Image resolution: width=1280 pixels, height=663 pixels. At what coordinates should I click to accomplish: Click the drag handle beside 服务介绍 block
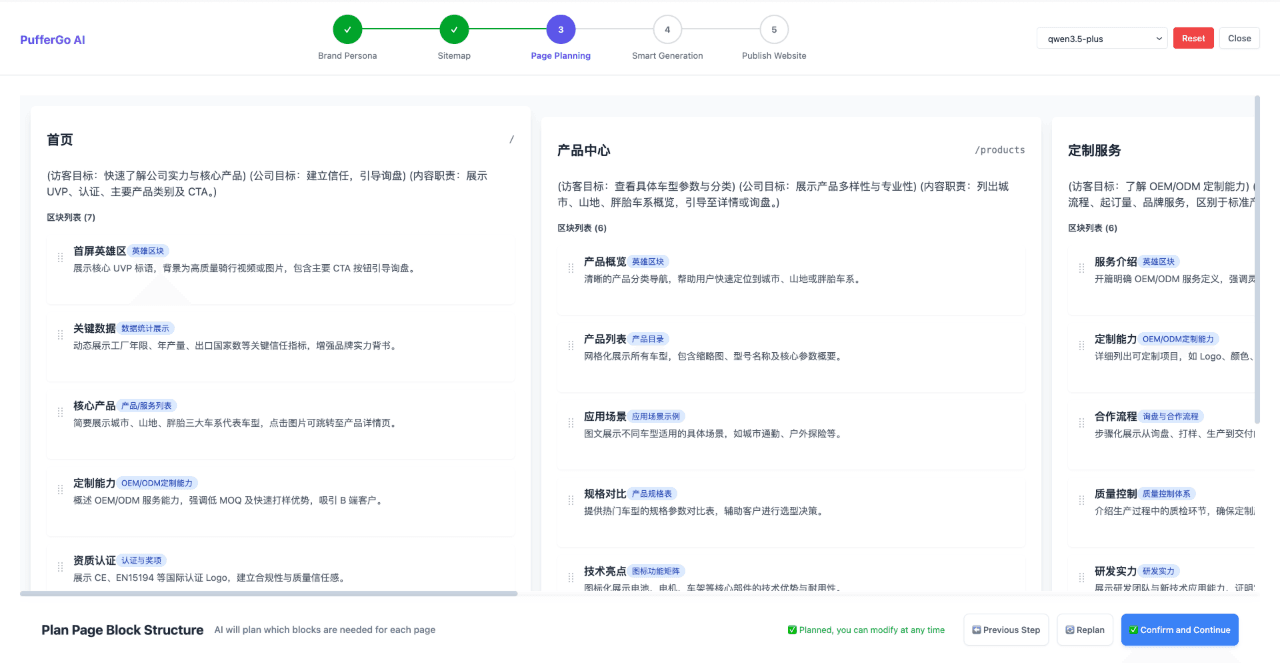tap(1080, 268)
